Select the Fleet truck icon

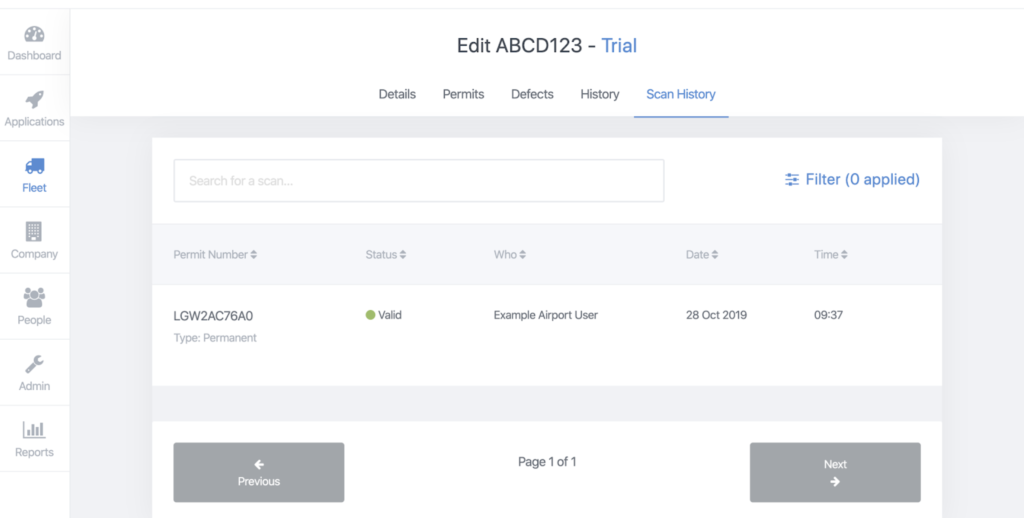click(34, 166)
